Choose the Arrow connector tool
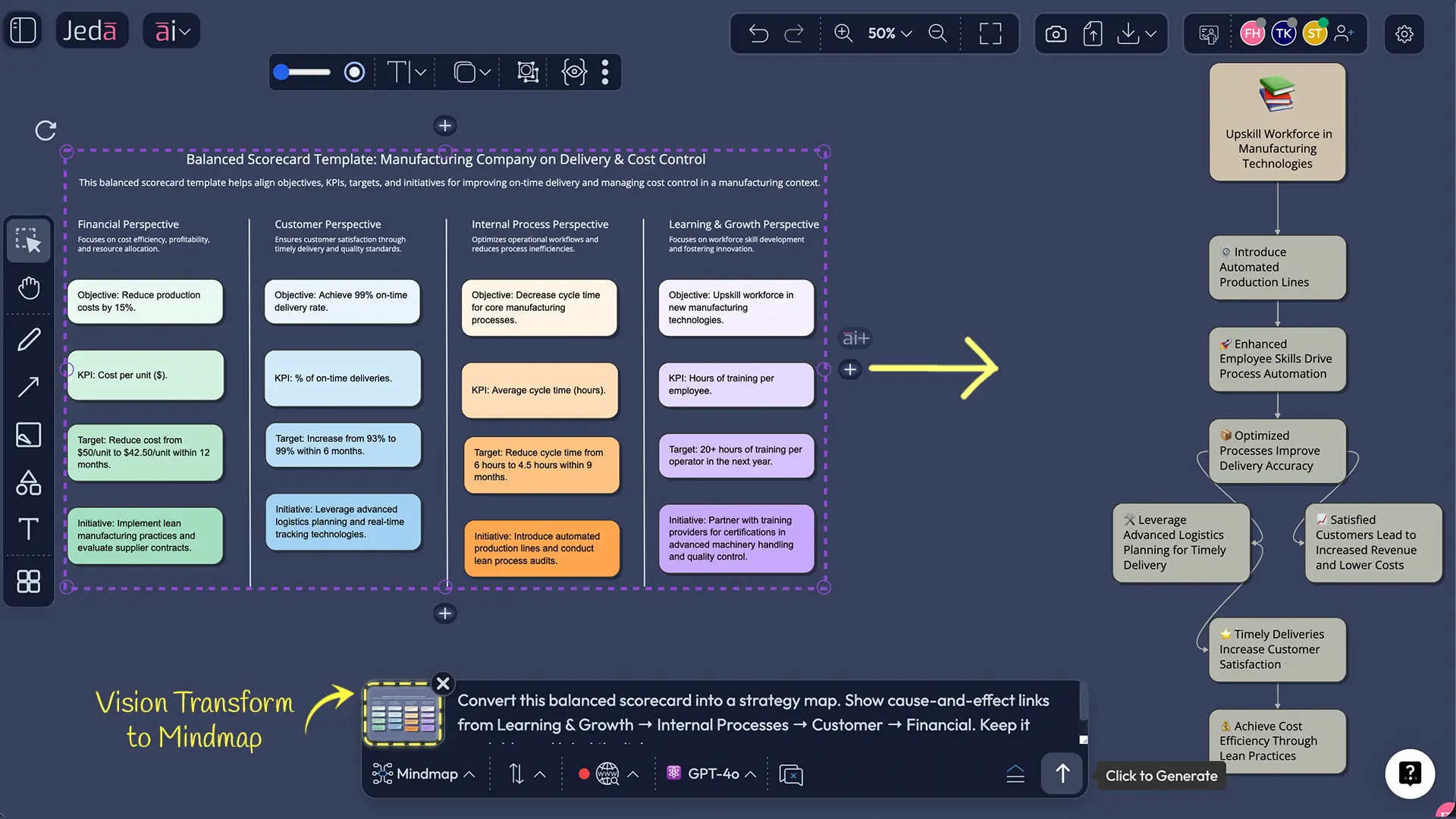This screenshot has height=819, width=1456. [x=29, y=388]
